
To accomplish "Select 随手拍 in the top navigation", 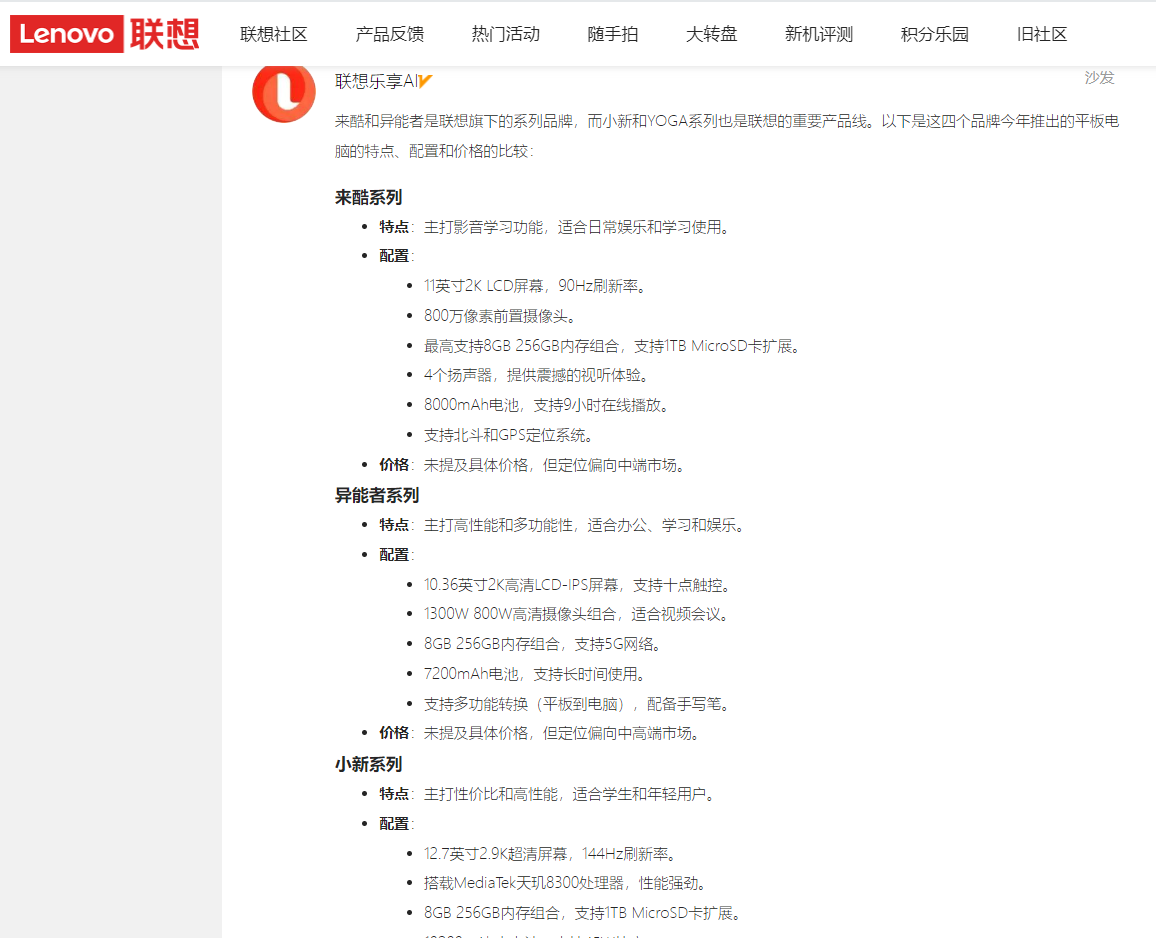I will (x=613, y=34).
